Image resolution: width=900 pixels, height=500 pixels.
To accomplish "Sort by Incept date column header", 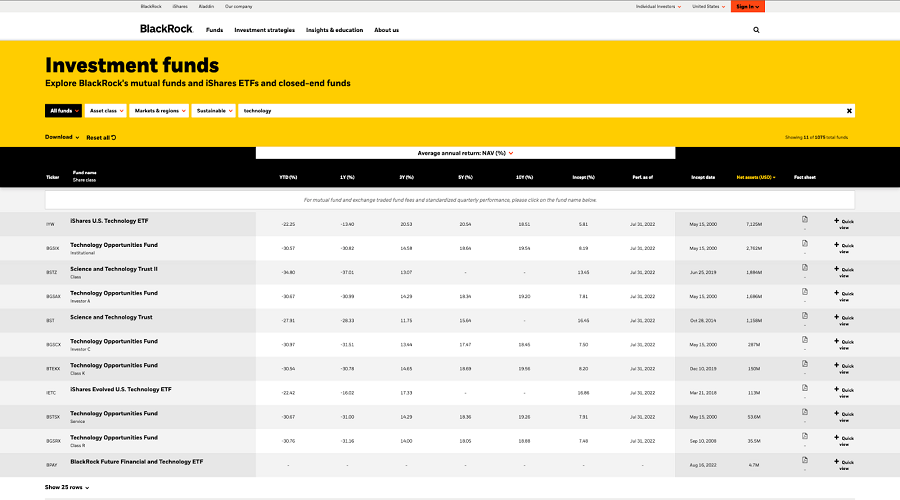I will point(703,177).
